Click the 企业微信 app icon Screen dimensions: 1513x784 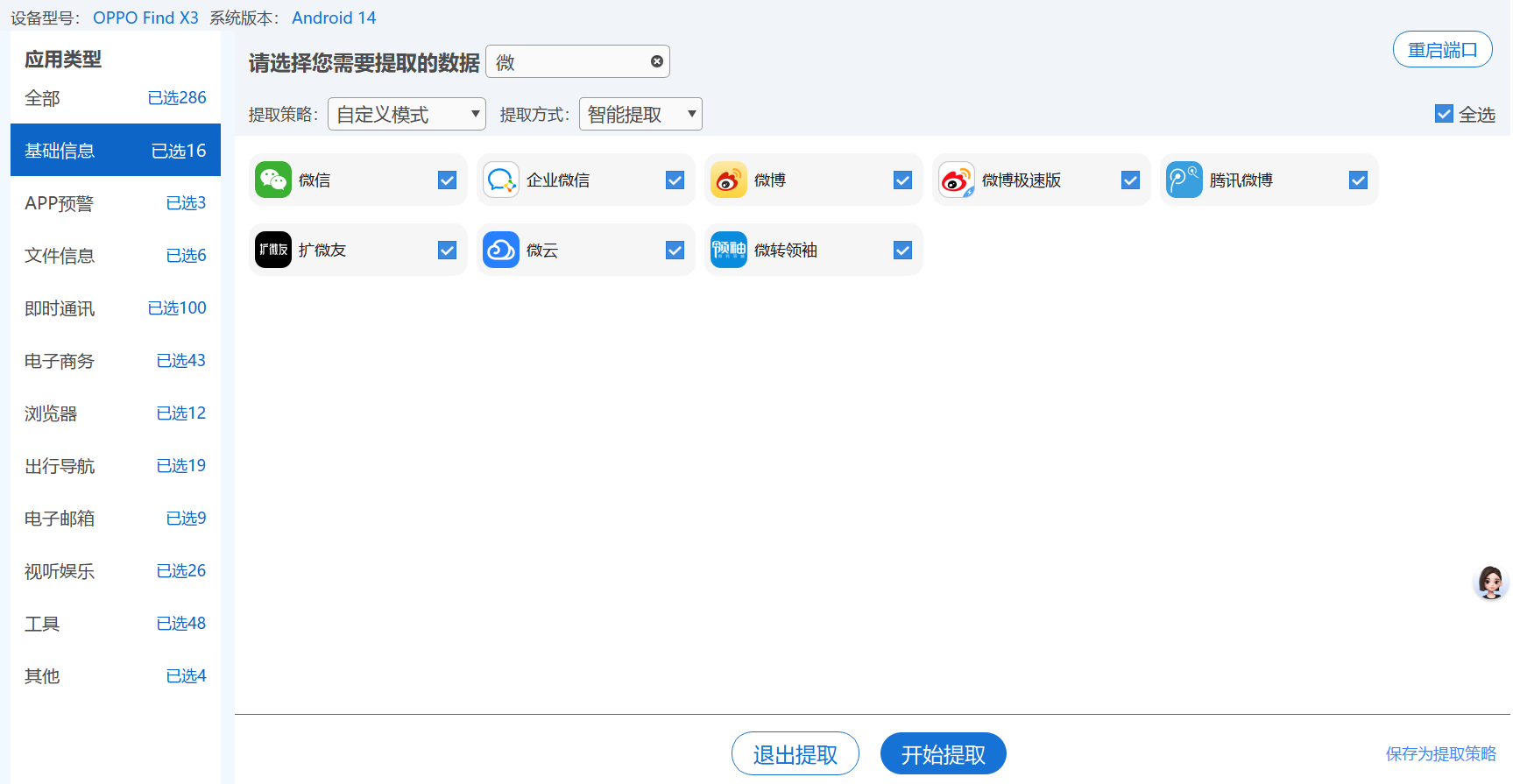coord(500,180)
